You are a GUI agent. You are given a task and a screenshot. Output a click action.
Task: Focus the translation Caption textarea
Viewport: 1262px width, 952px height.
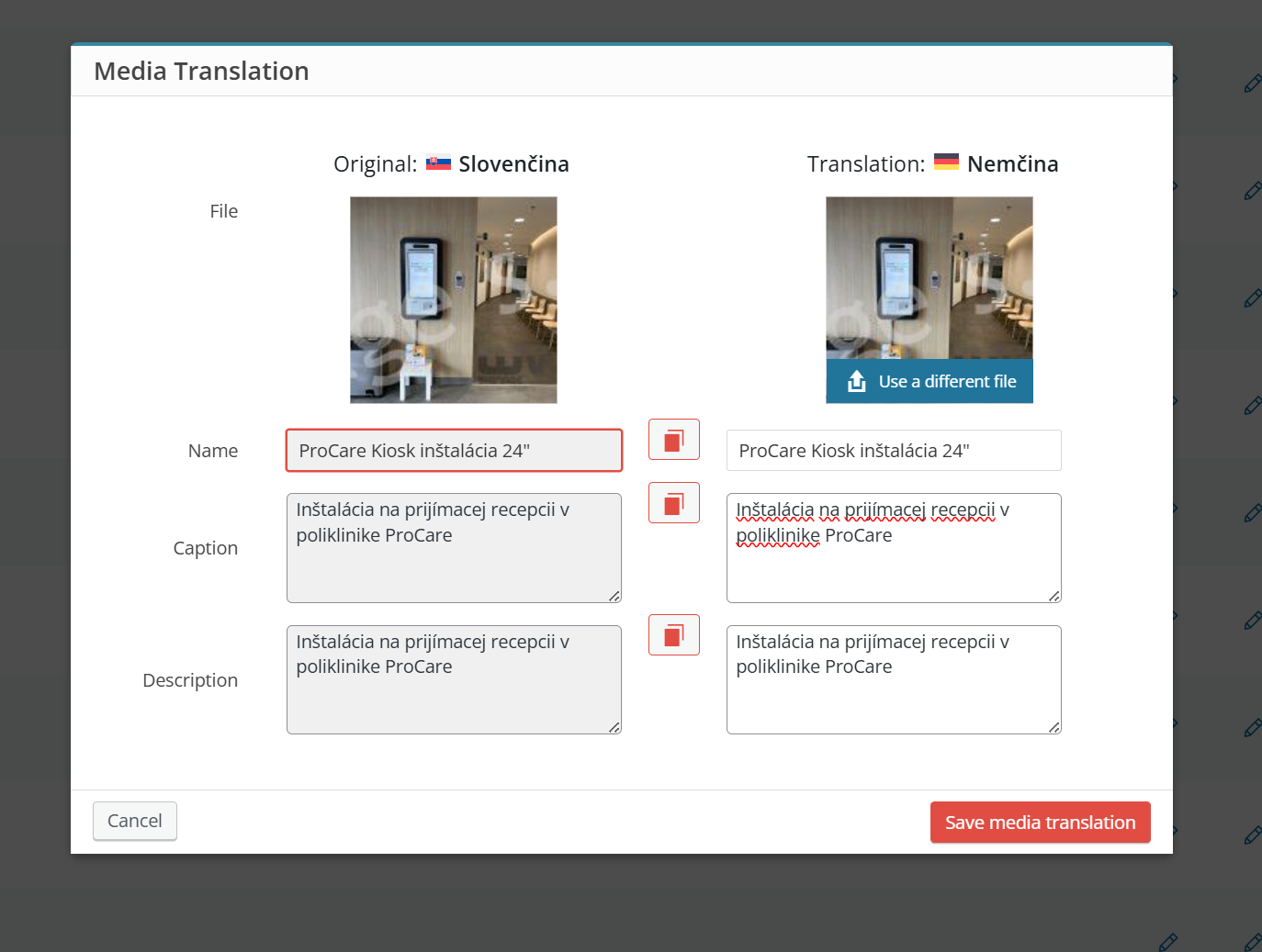tap(894, 548)
